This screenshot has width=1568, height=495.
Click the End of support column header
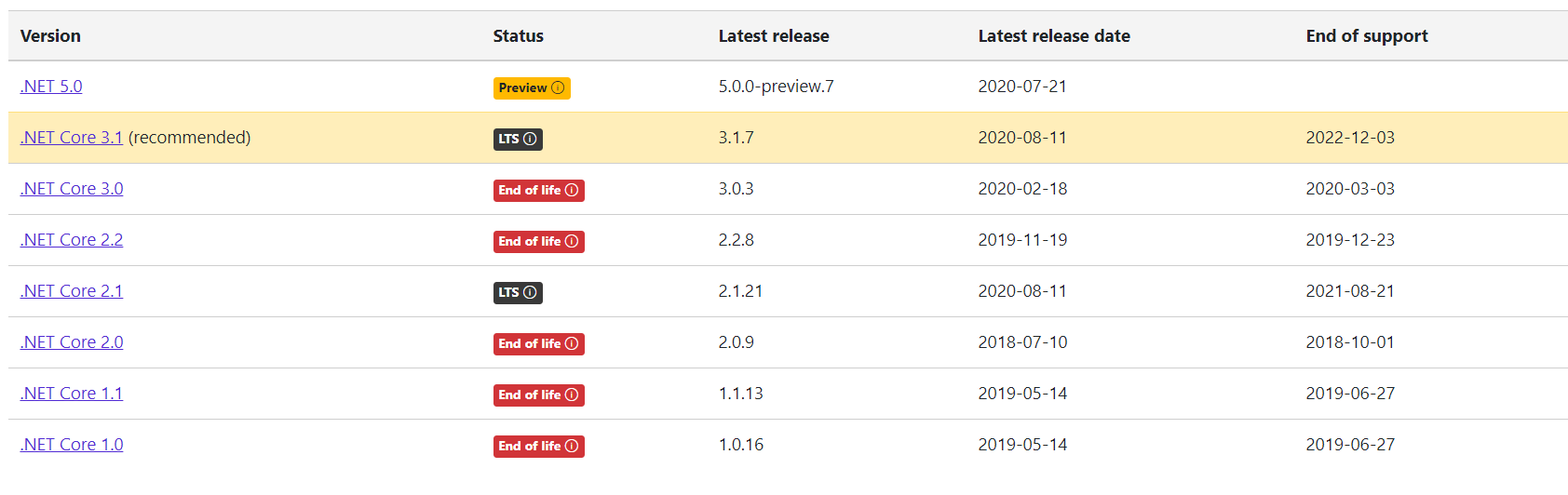tap(1367, 36)
